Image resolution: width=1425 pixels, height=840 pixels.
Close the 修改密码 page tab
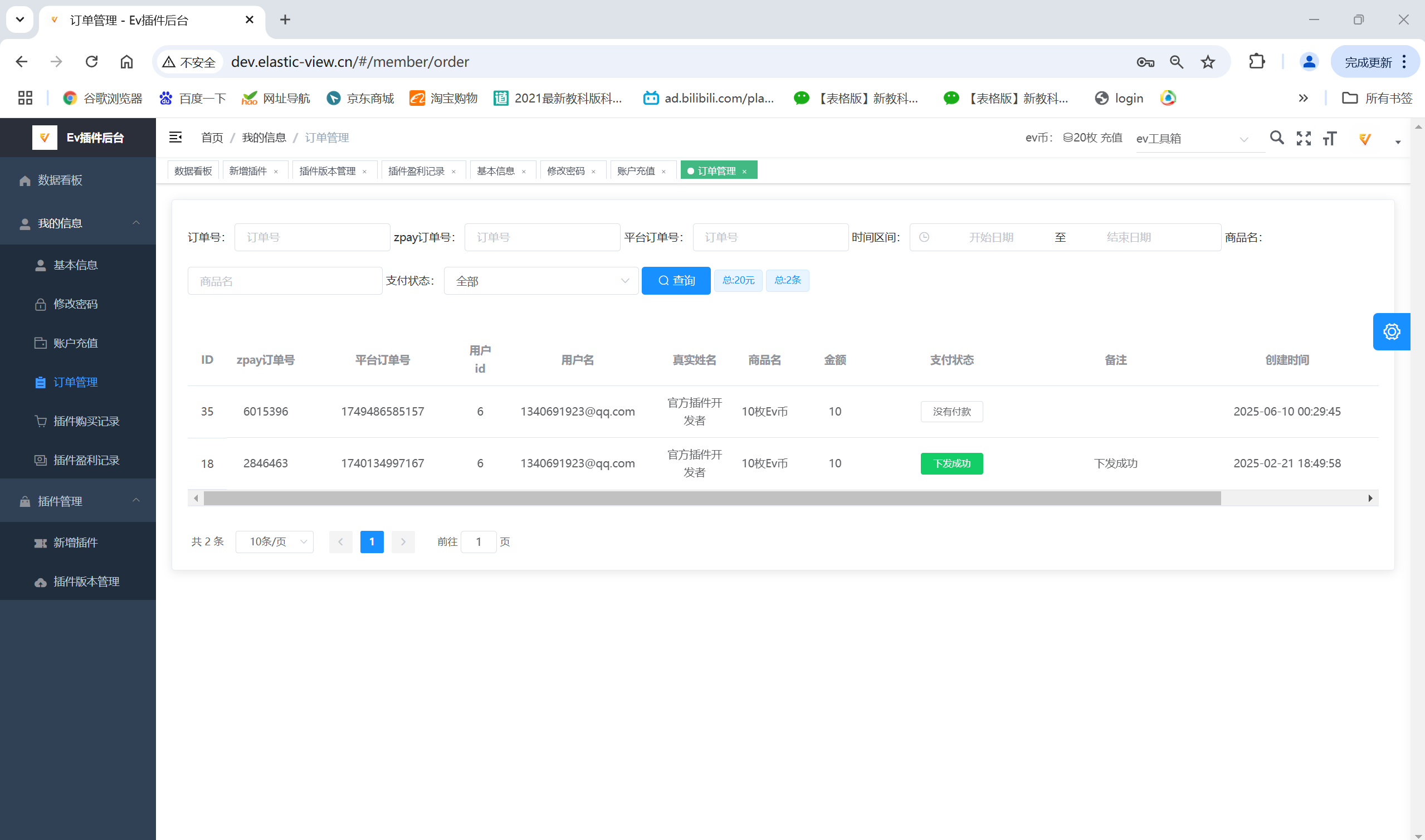[x=593, y=172]
